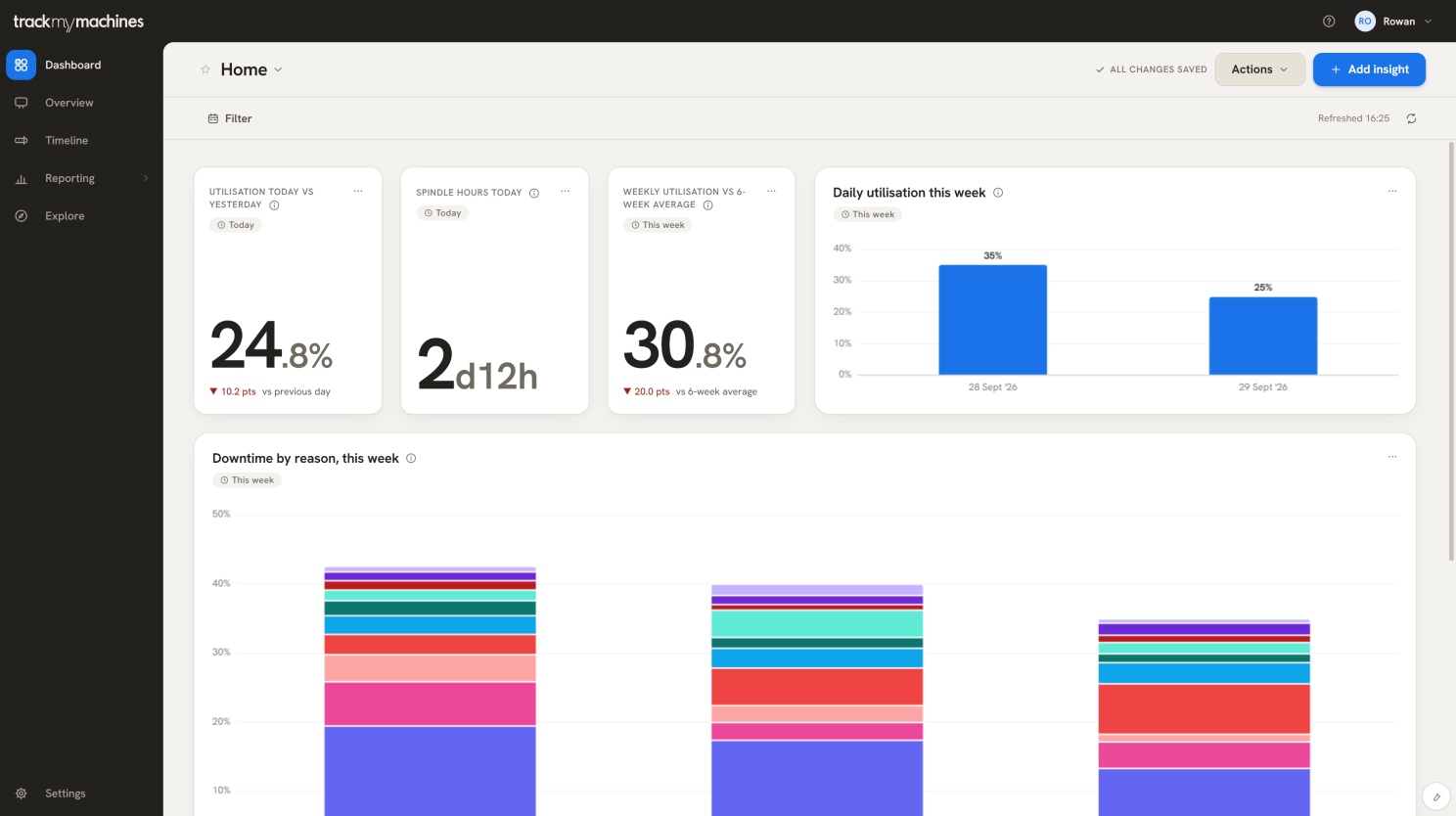The height and width of the screenshot is (816, 1456).
Task: Click 'ALL CHANGES SAVED' status
Action: (x=1151, y=69)
